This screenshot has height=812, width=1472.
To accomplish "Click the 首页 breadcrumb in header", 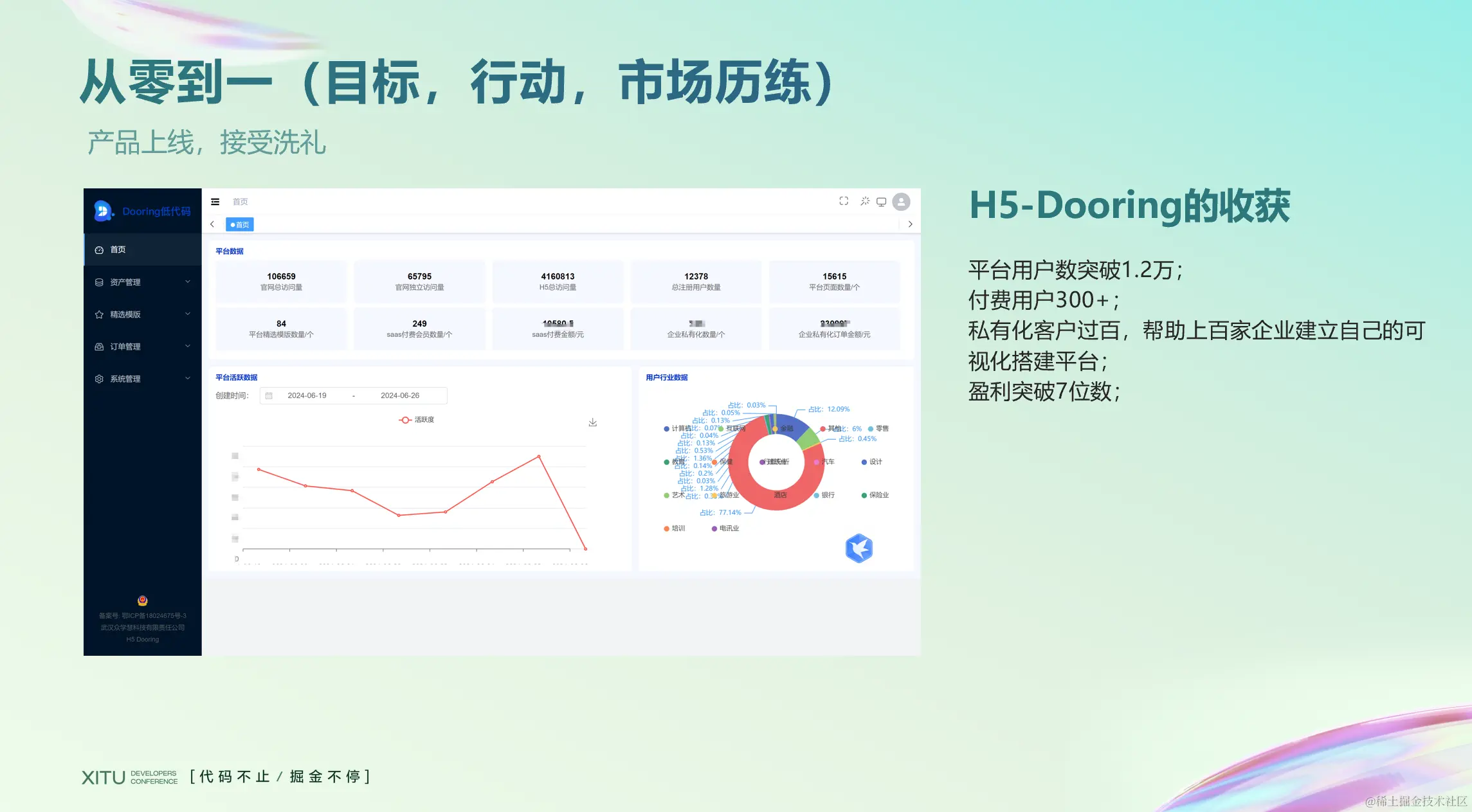I will click(240, 202).
